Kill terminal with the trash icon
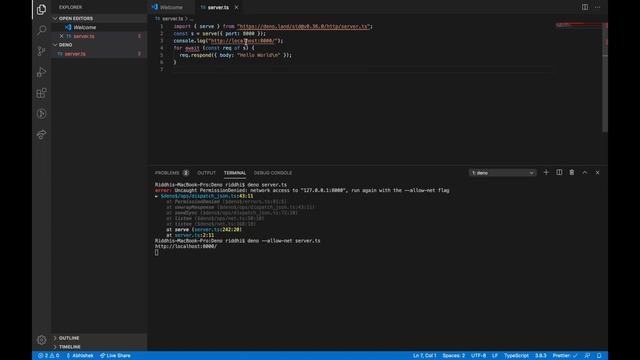Viewport: 640px width, 360px height. [572, 173]
